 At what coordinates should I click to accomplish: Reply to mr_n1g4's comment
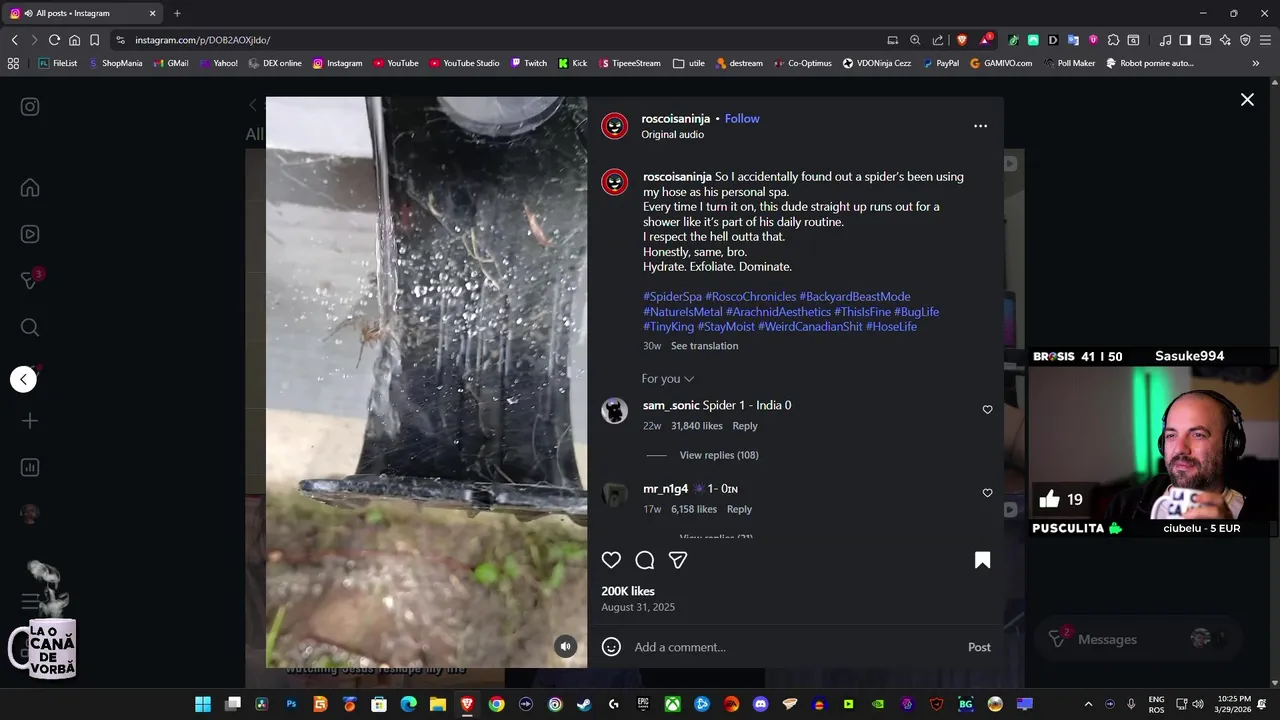739,509
